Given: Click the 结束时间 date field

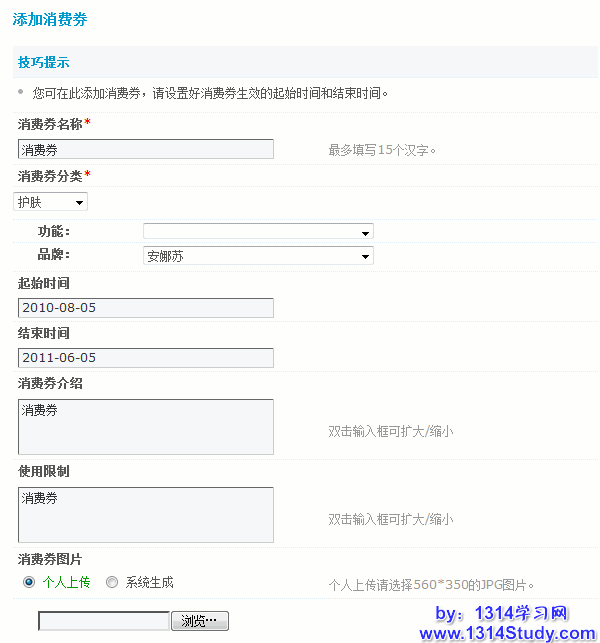Looking at the screenshot, I should 146,357.
